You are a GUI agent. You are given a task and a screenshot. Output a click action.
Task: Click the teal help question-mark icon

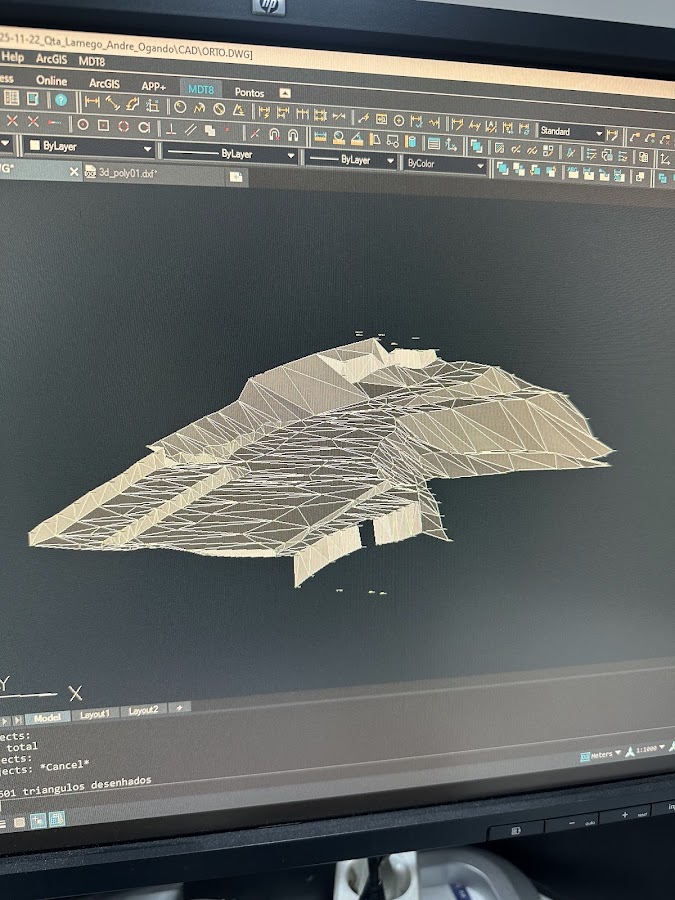[61, 101]
